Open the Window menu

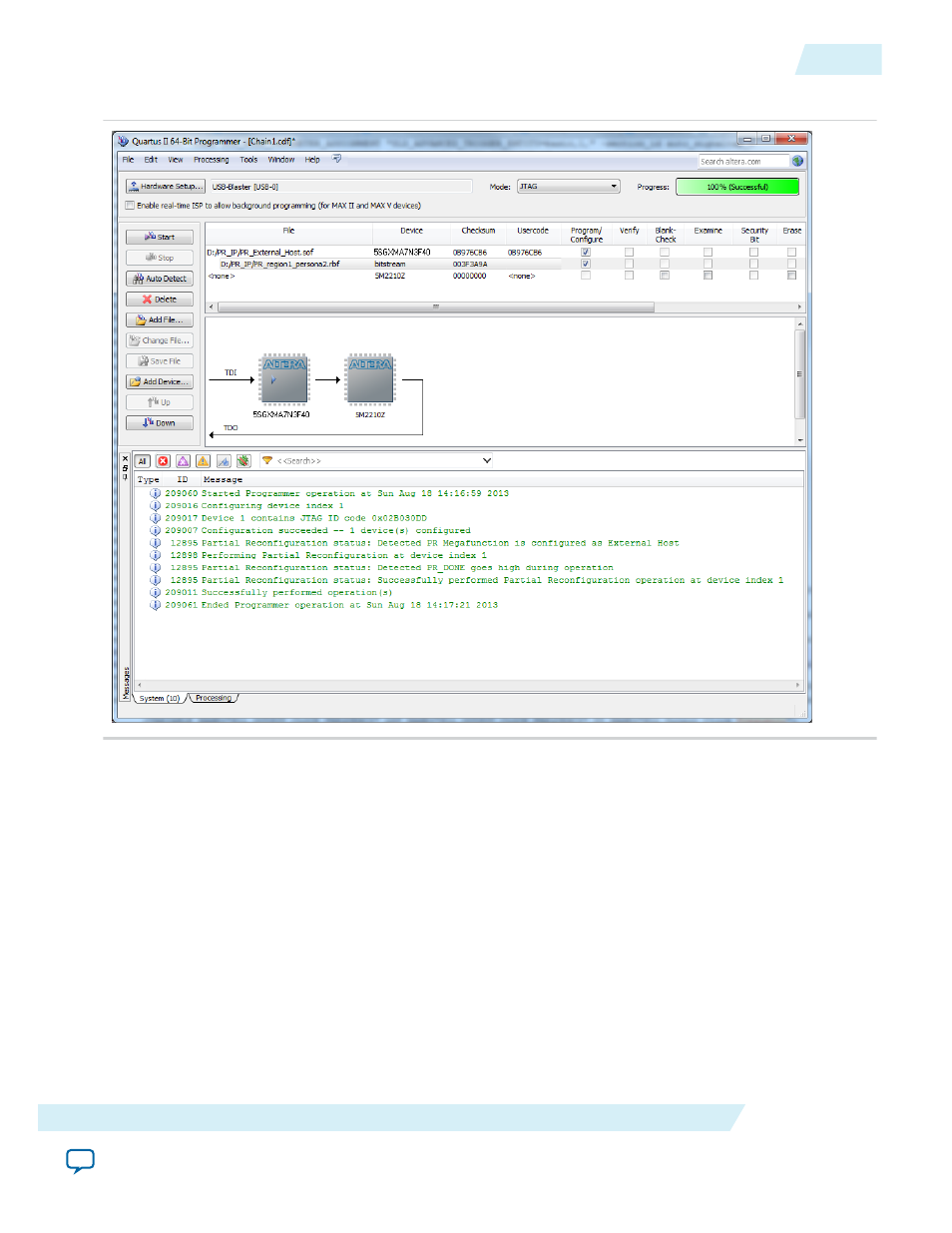tap(281, 160)
